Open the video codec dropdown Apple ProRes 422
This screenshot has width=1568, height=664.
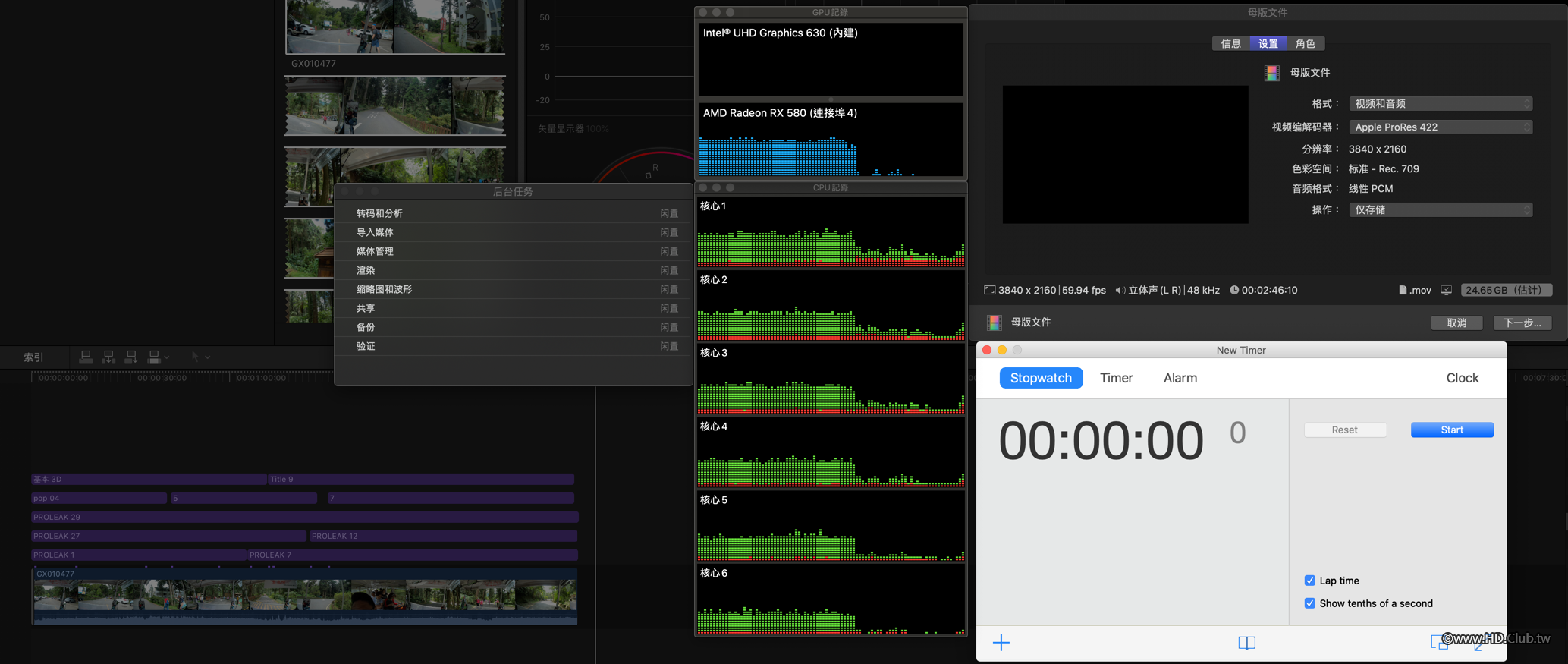click(x=1441, y=127)
